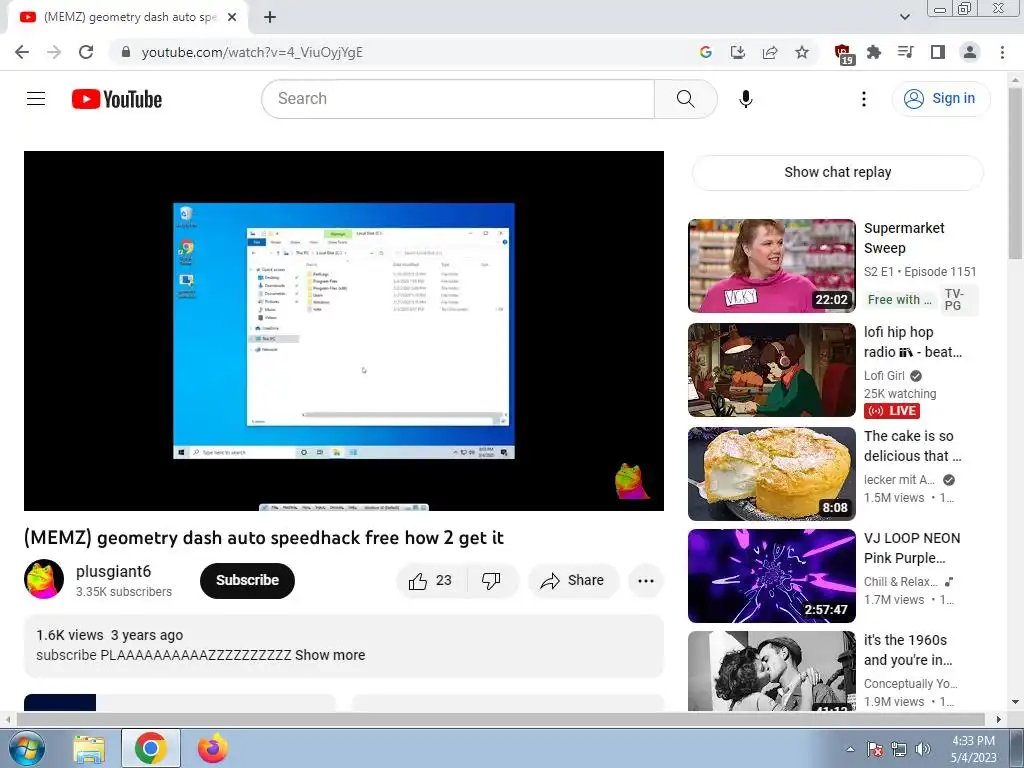Open the media control icon
1024x768 pixels.
click(x=906, y=52)
